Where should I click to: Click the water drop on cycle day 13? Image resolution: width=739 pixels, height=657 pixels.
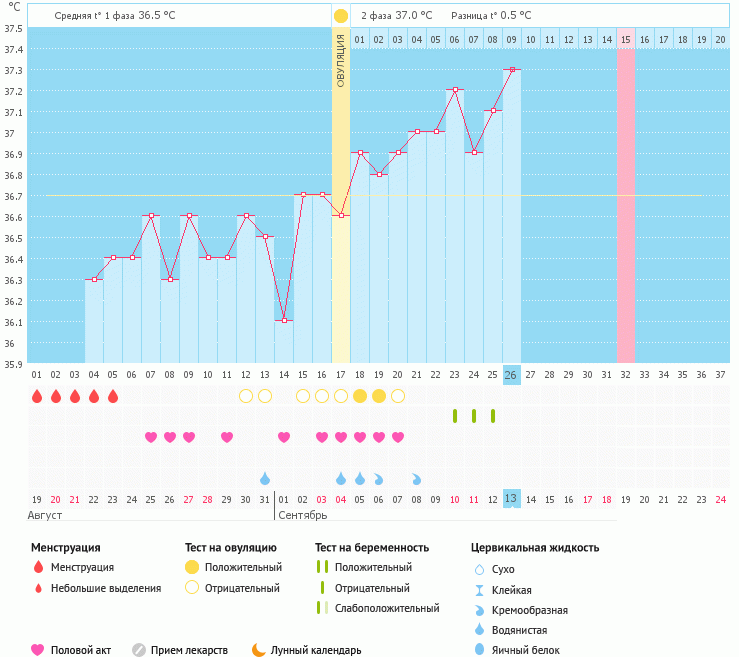point(265,478)
